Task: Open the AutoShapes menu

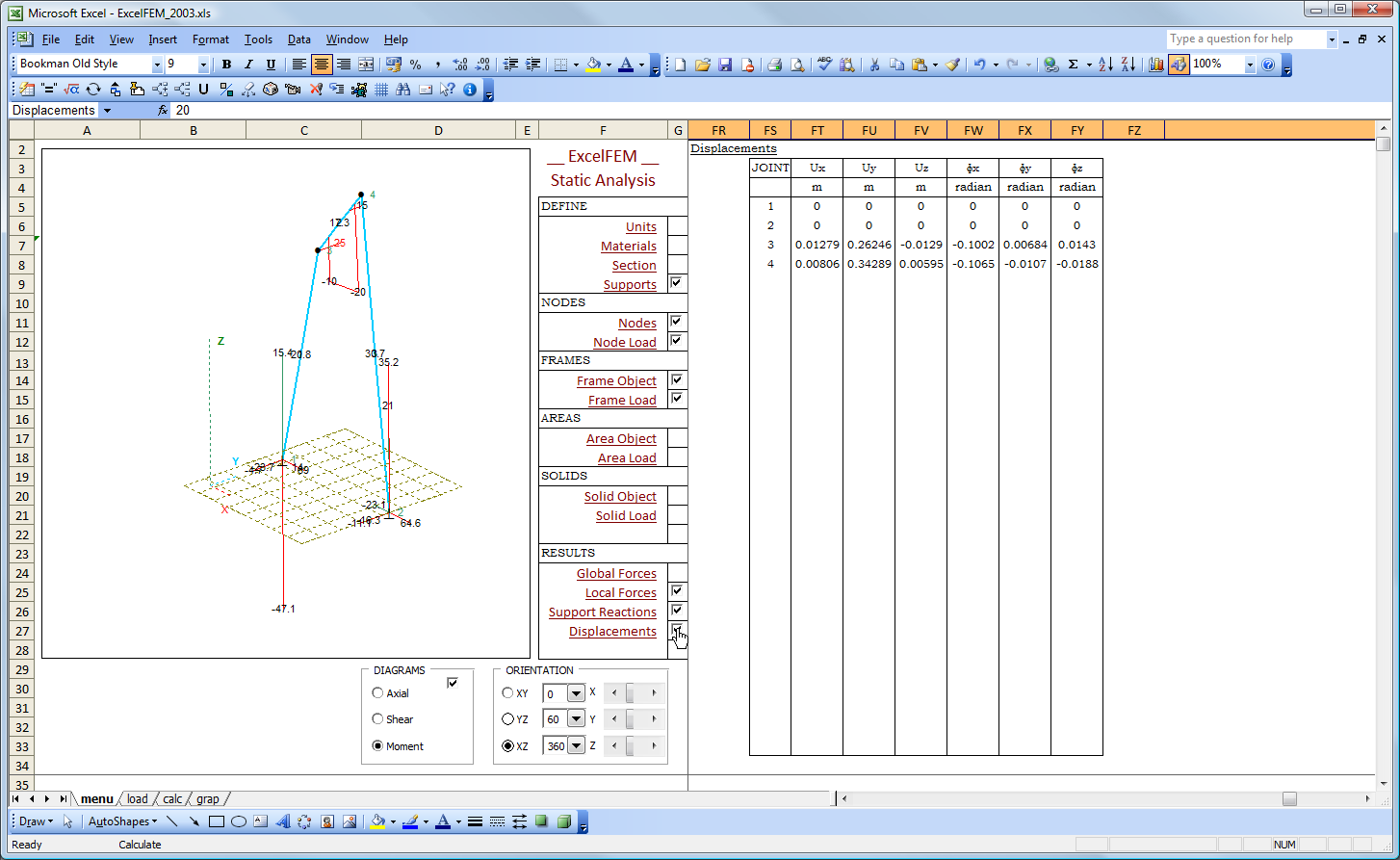Action: 122,821
